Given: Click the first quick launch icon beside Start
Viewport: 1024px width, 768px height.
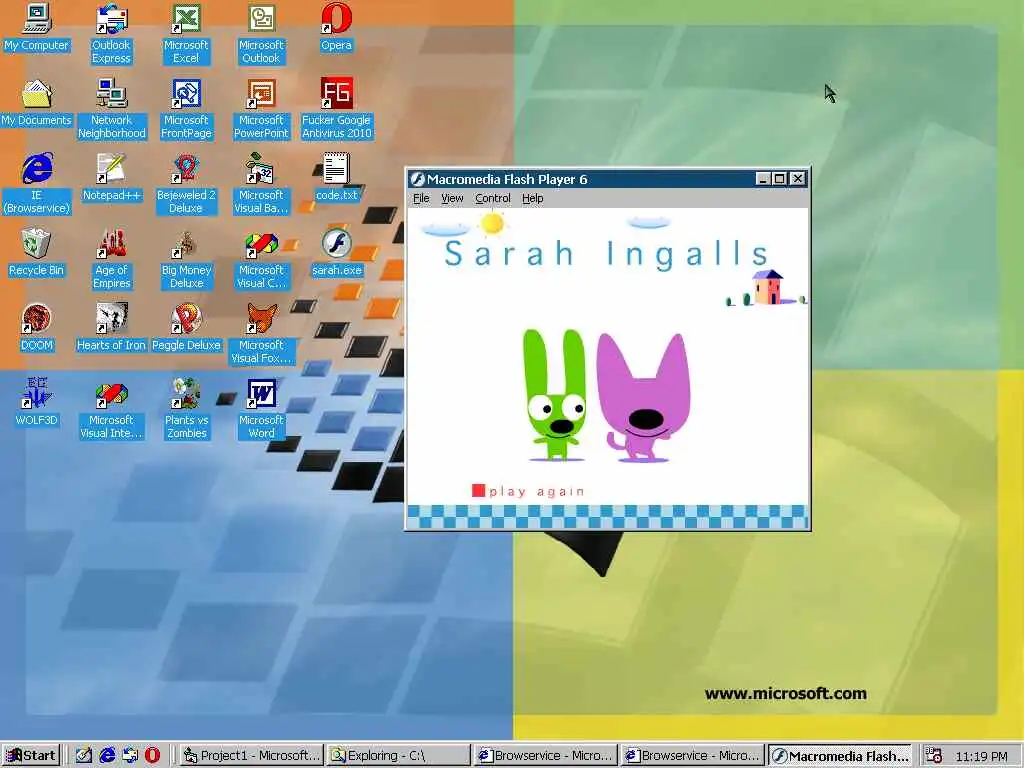Looking at the screenshot, I should tap(84, 756).
